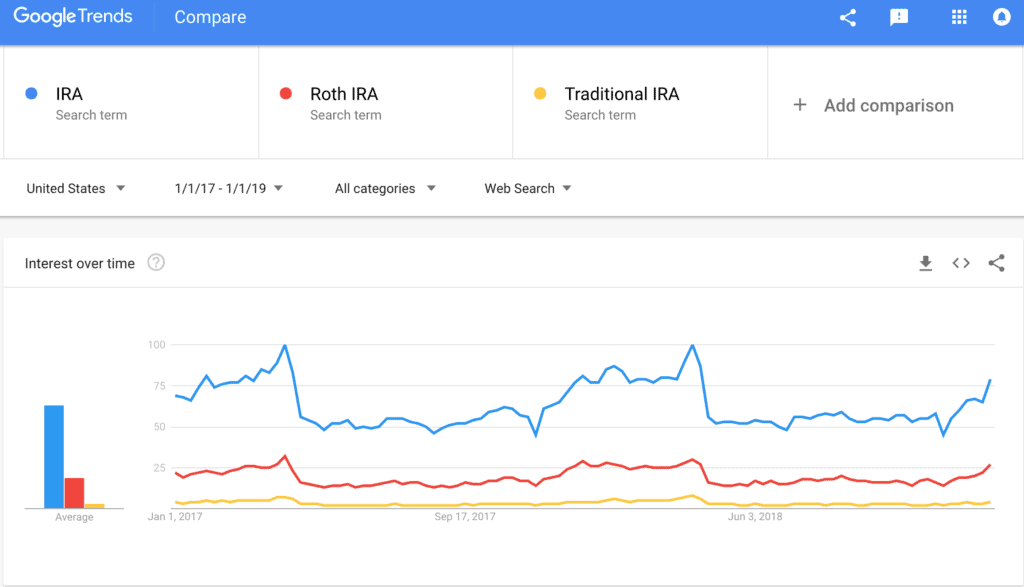Open the Google apps grid icon

959,18
